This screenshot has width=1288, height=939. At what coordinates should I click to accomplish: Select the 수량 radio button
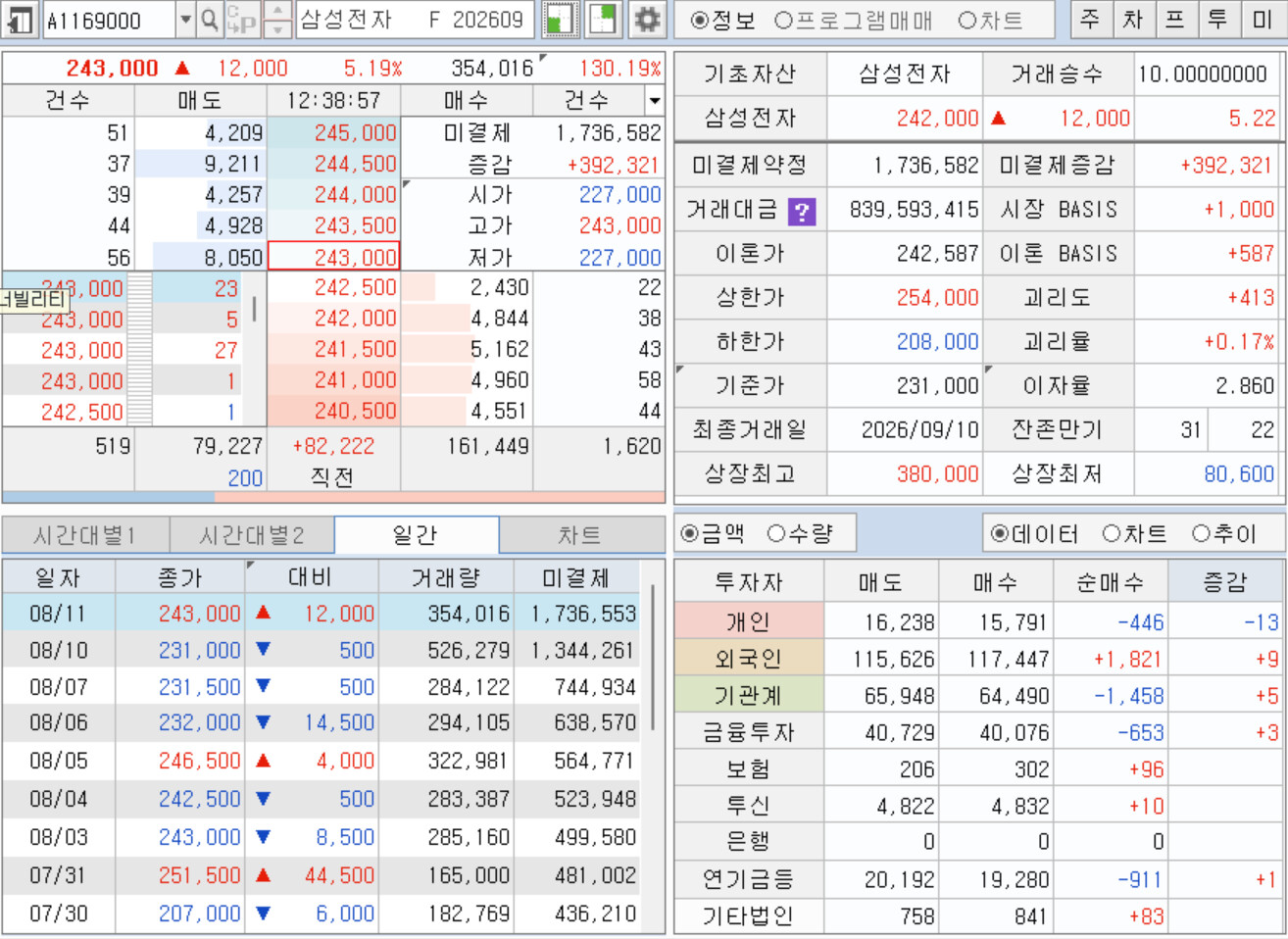[776, 533]
